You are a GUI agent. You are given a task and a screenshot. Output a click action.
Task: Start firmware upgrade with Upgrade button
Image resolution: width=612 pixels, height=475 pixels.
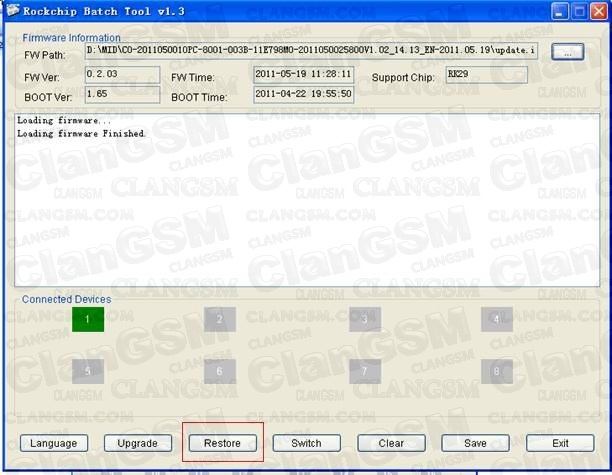138,443
